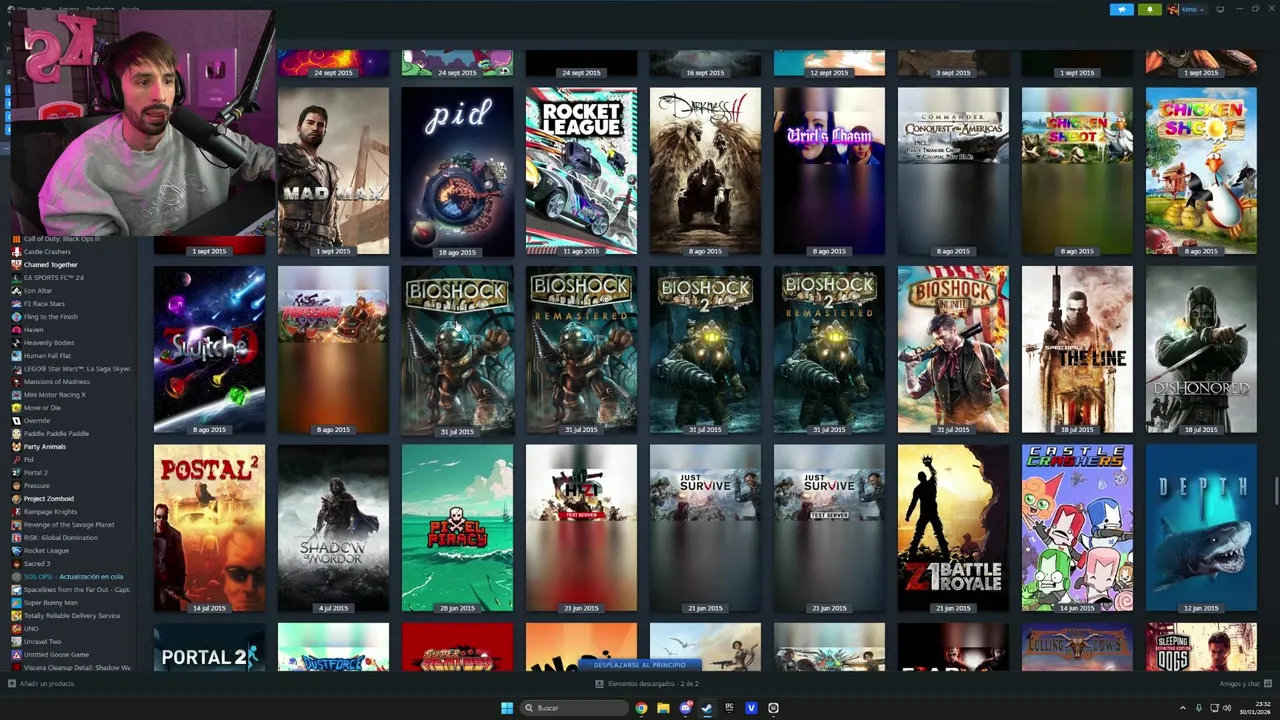Viewport: 1280px width, 720px height.
Task: Click the Override game icon in sidebar
Action: pyautogui.click(x=16, y=421)
